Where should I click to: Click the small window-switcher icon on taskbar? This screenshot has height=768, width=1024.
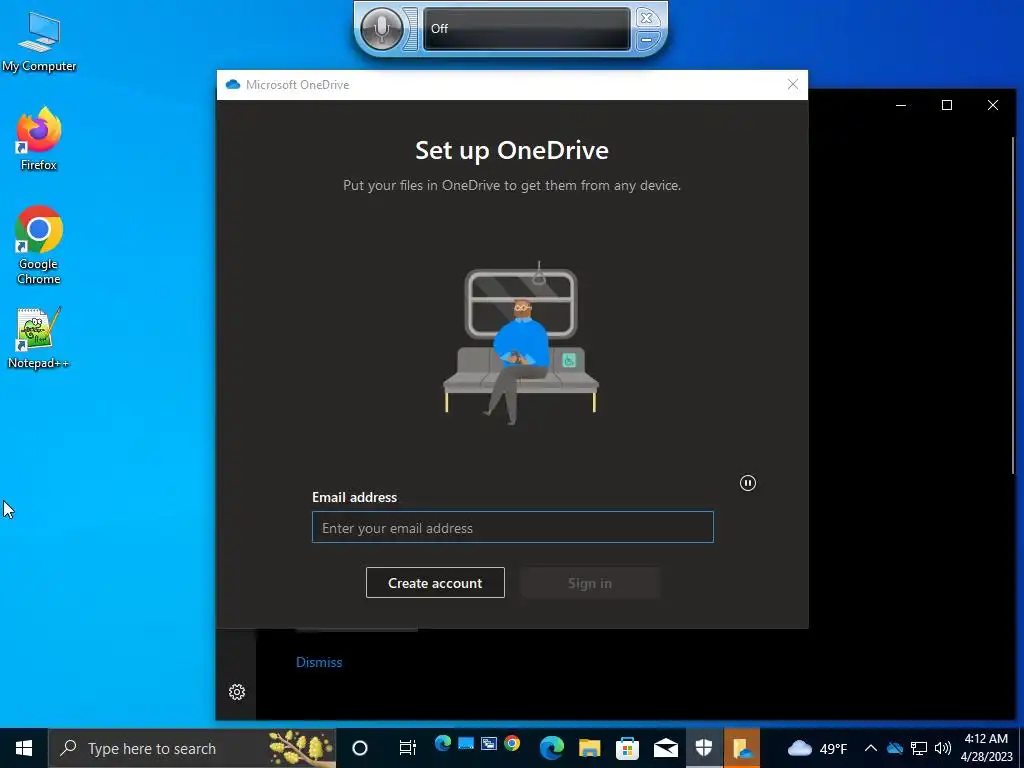point(488,743)
